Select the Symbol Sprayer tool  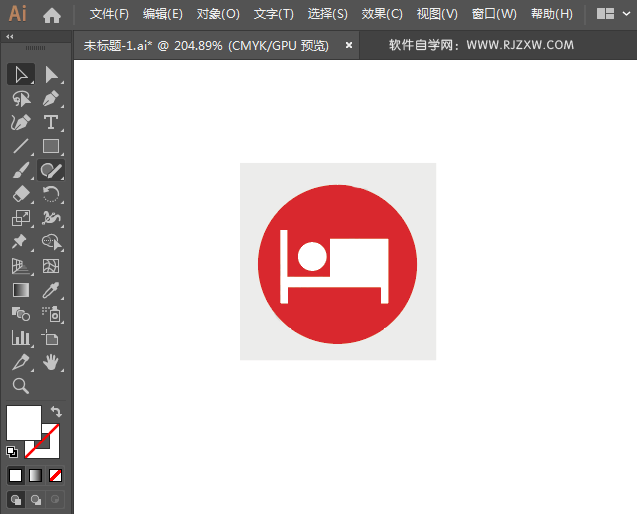(x=51, y=314)
